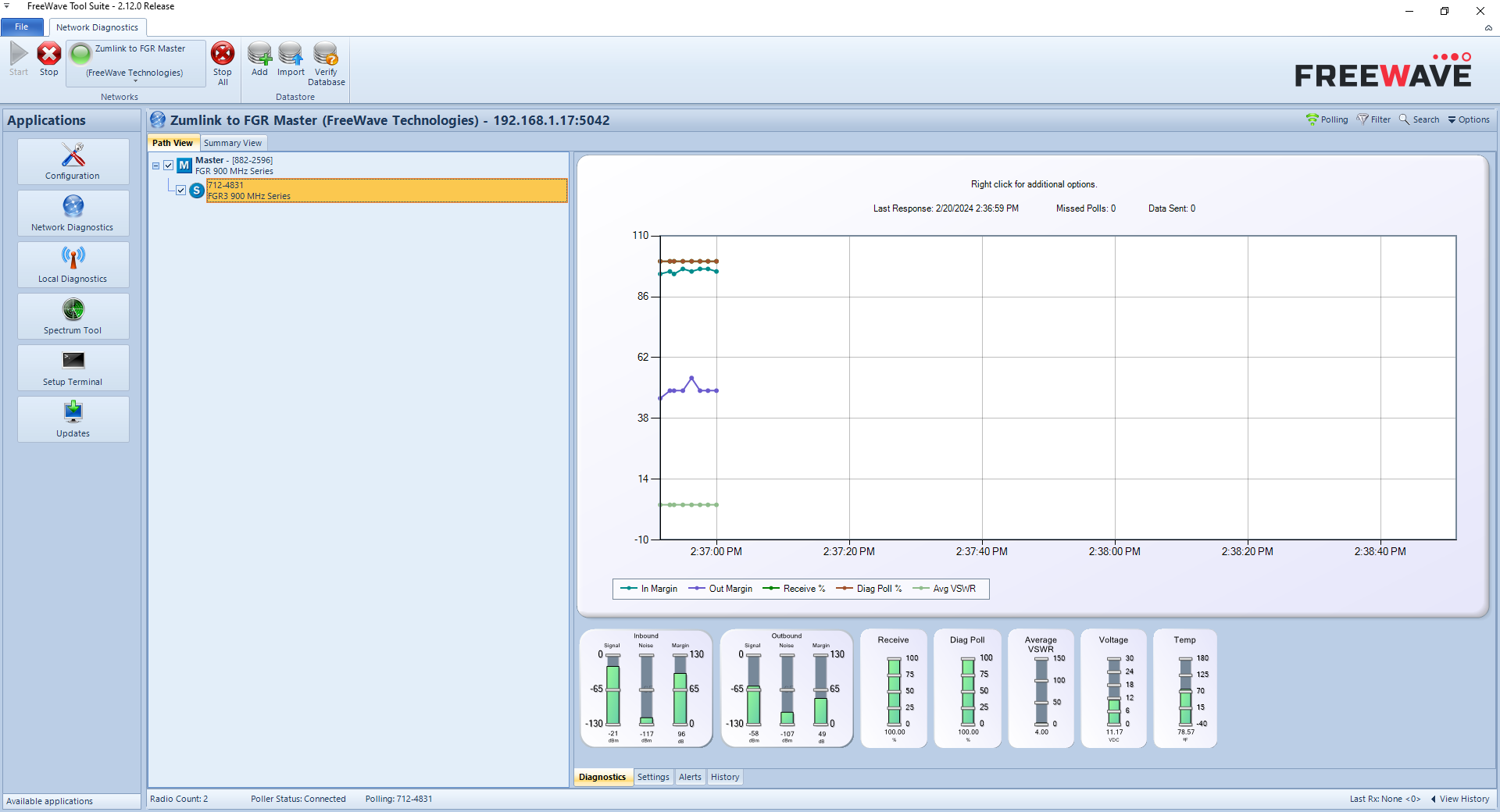Viewport: 1500px width, 812px height.
Task: Click the Polling button
Action: click(x=1327, y=119)
